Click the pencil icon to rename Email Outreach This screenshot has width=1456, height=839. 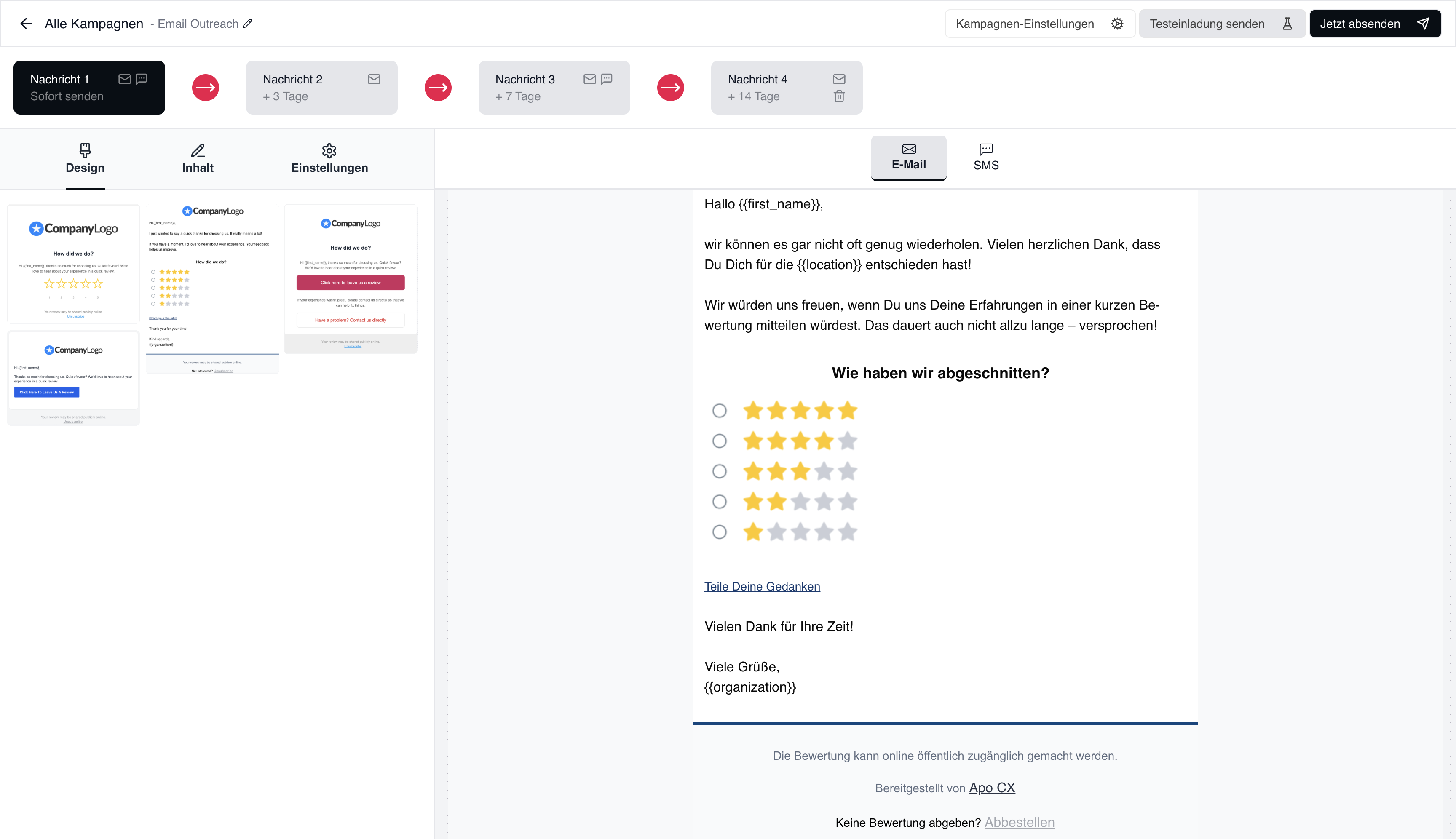coord(247,24)
